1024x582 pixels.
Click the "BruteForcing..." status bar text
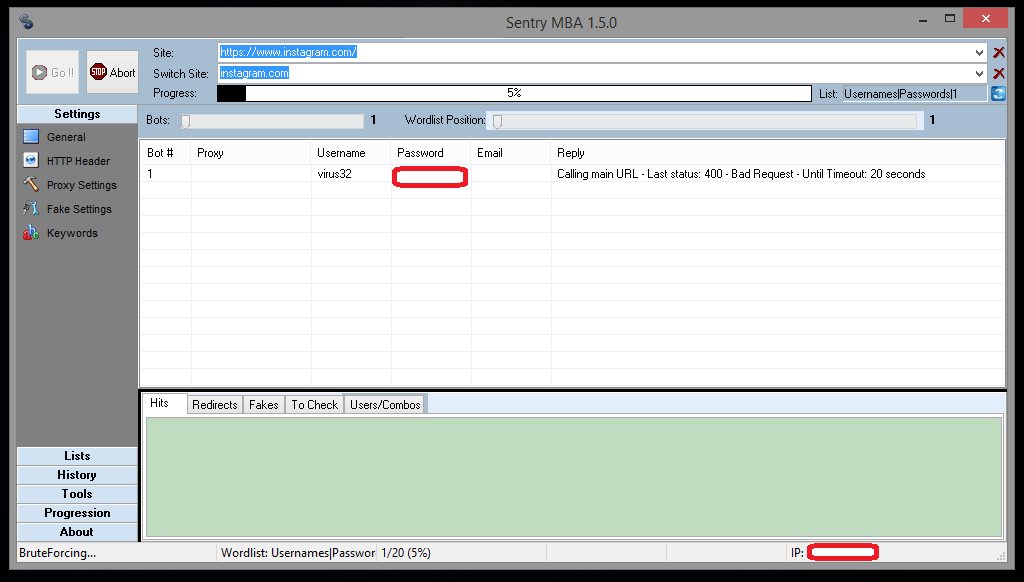coord(57,553)
